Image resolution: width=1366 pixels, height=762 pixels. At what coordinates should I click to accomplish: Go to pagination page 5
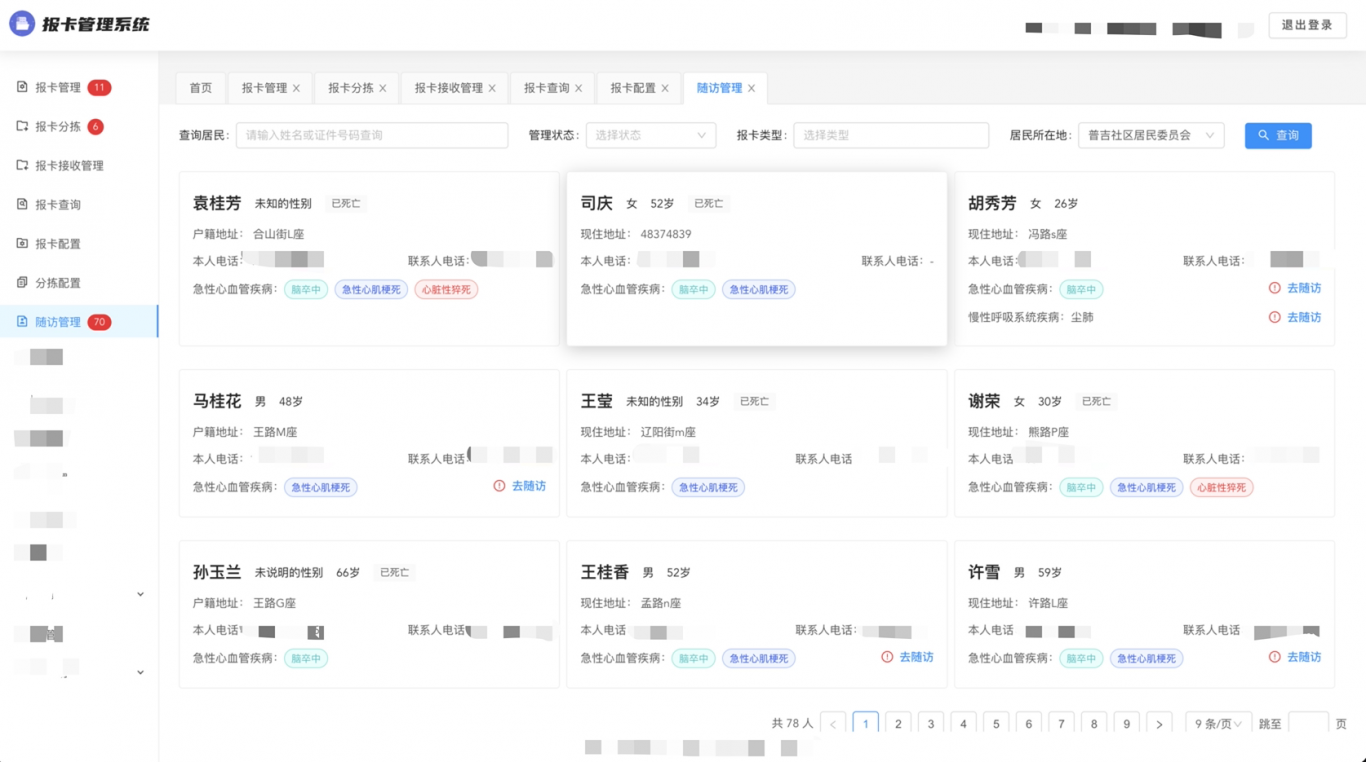click(996, 724)
